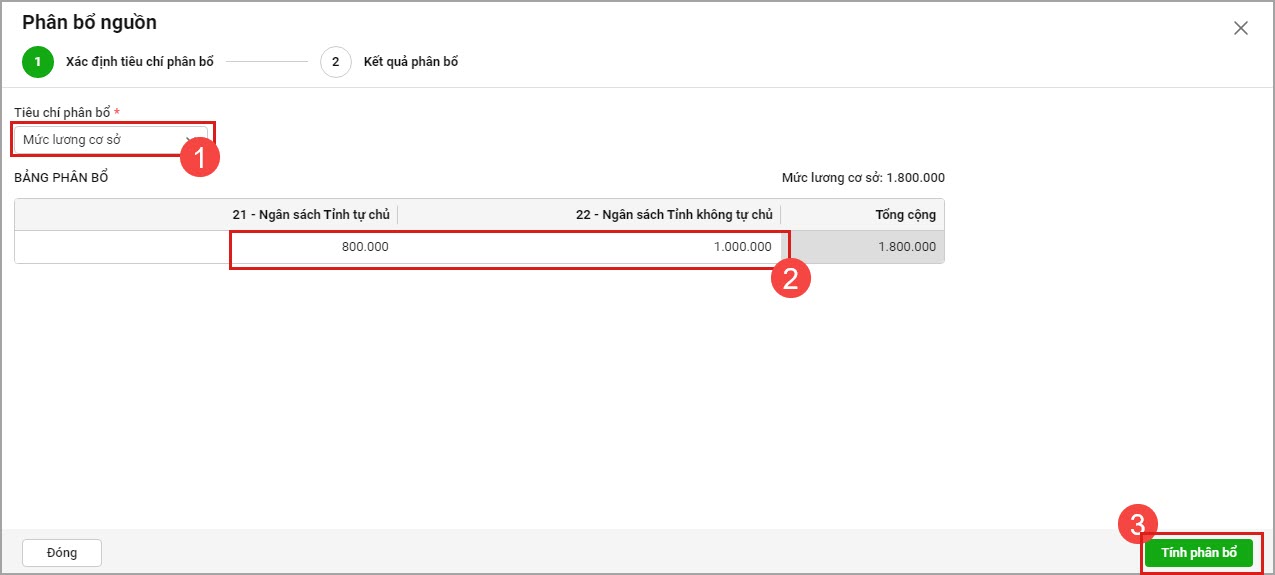
Task: Click red annotation badge number 3
Action: 1137,522
